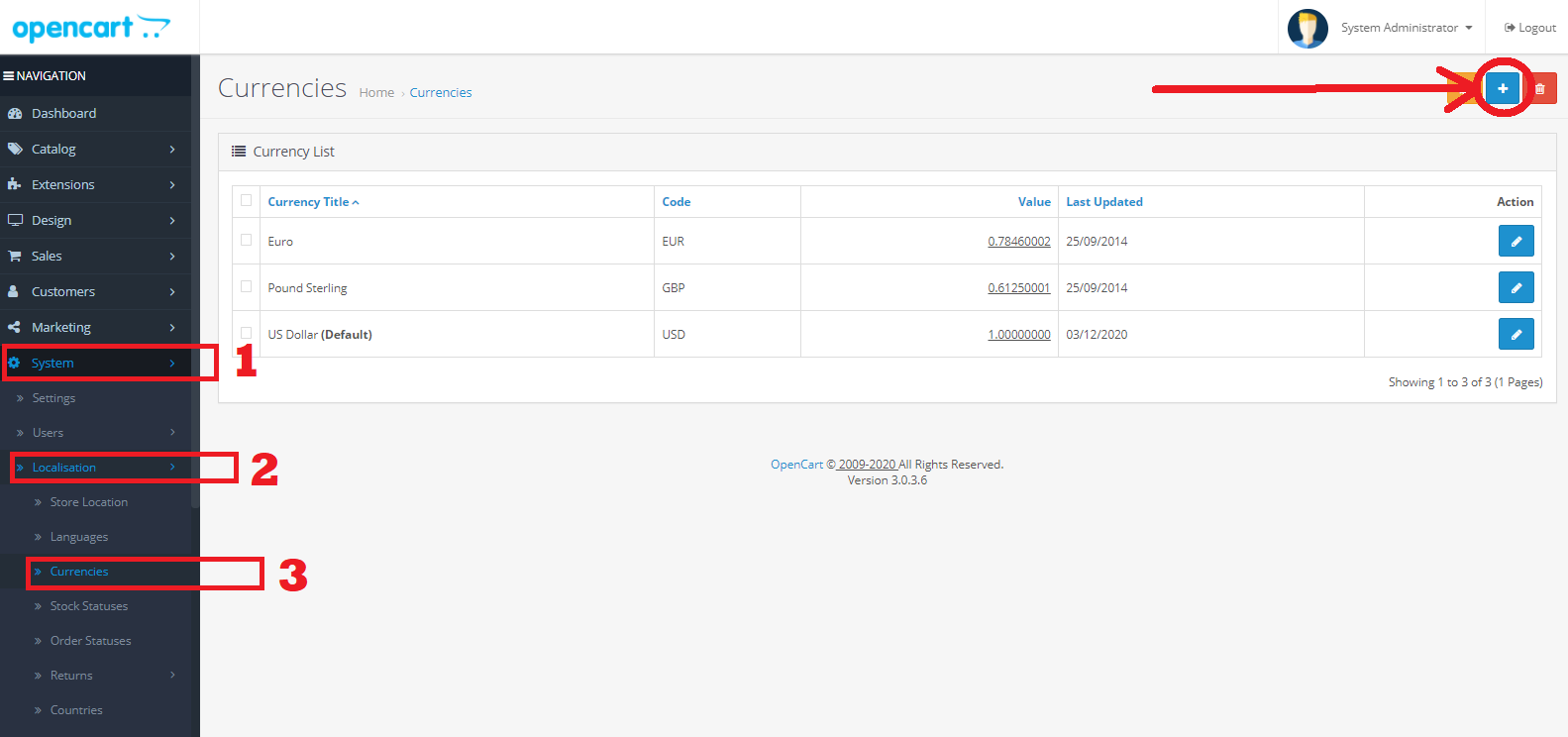Click the Logout link
The width and height of the screenshot is (1568, 737).
(x=1530, y=28)
